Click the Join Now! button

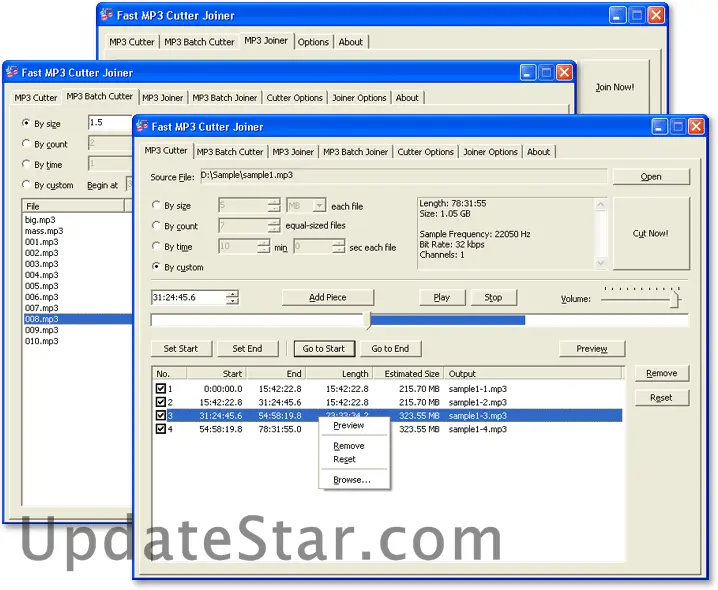pos(614,87)
